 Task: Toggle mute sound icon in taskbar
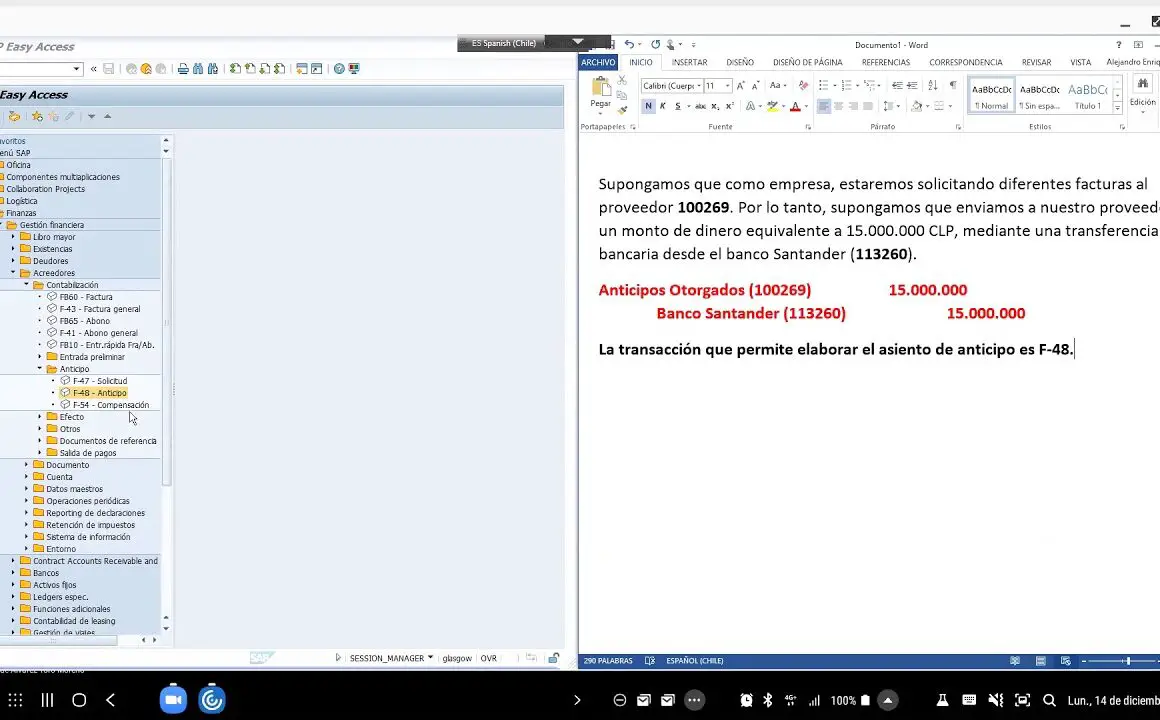(x=996, y=700)
